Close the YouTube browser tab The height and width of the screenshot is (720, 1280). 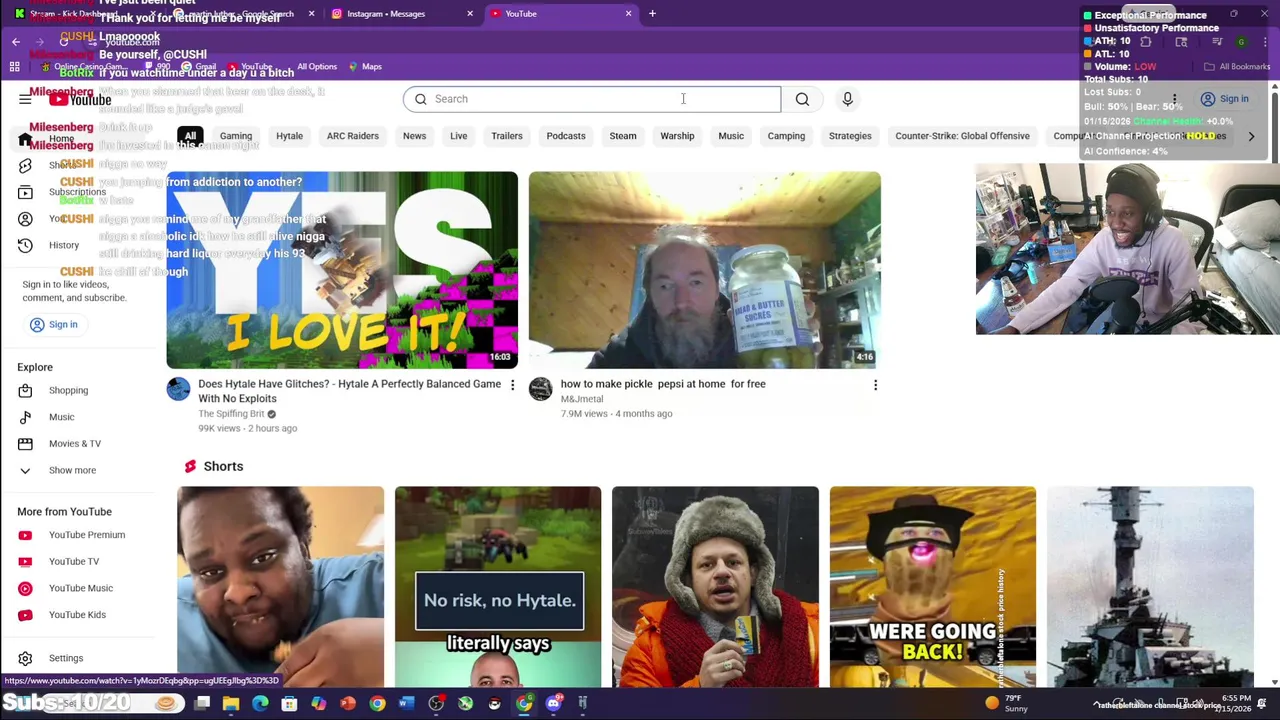[x=628, y=14]
